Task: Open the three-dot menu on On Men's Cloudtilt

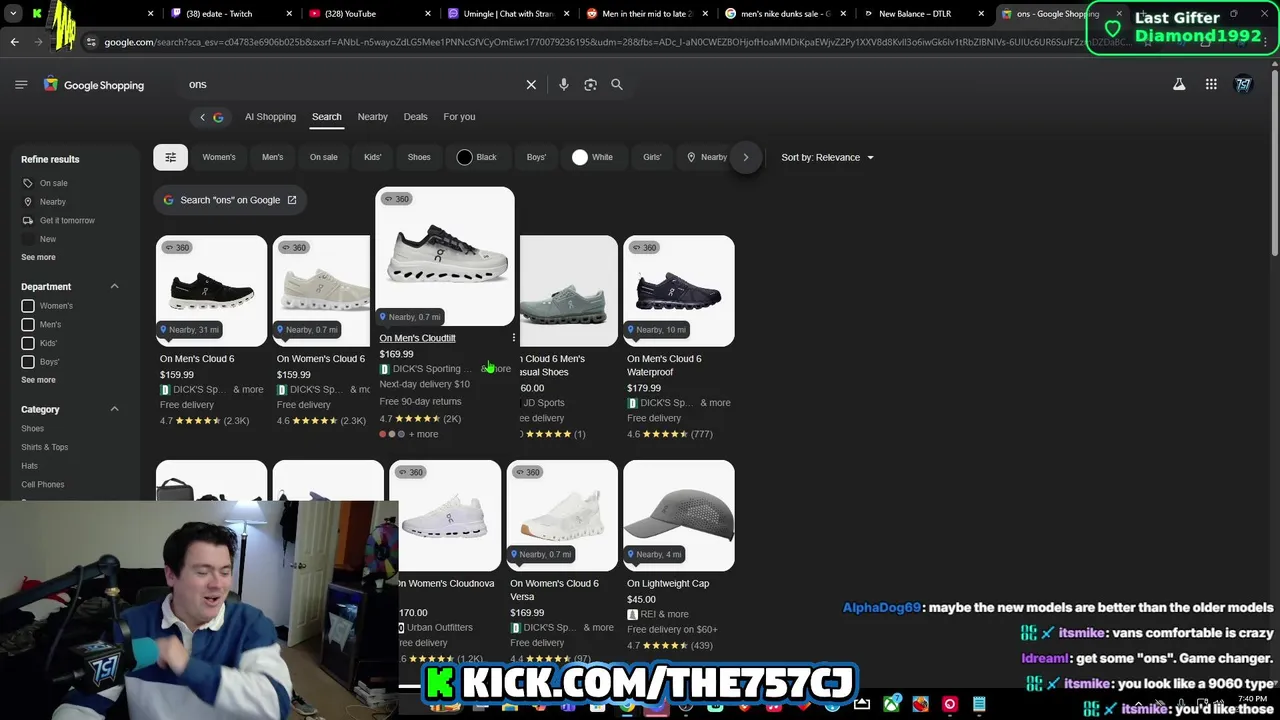Action: click(514, 338)
